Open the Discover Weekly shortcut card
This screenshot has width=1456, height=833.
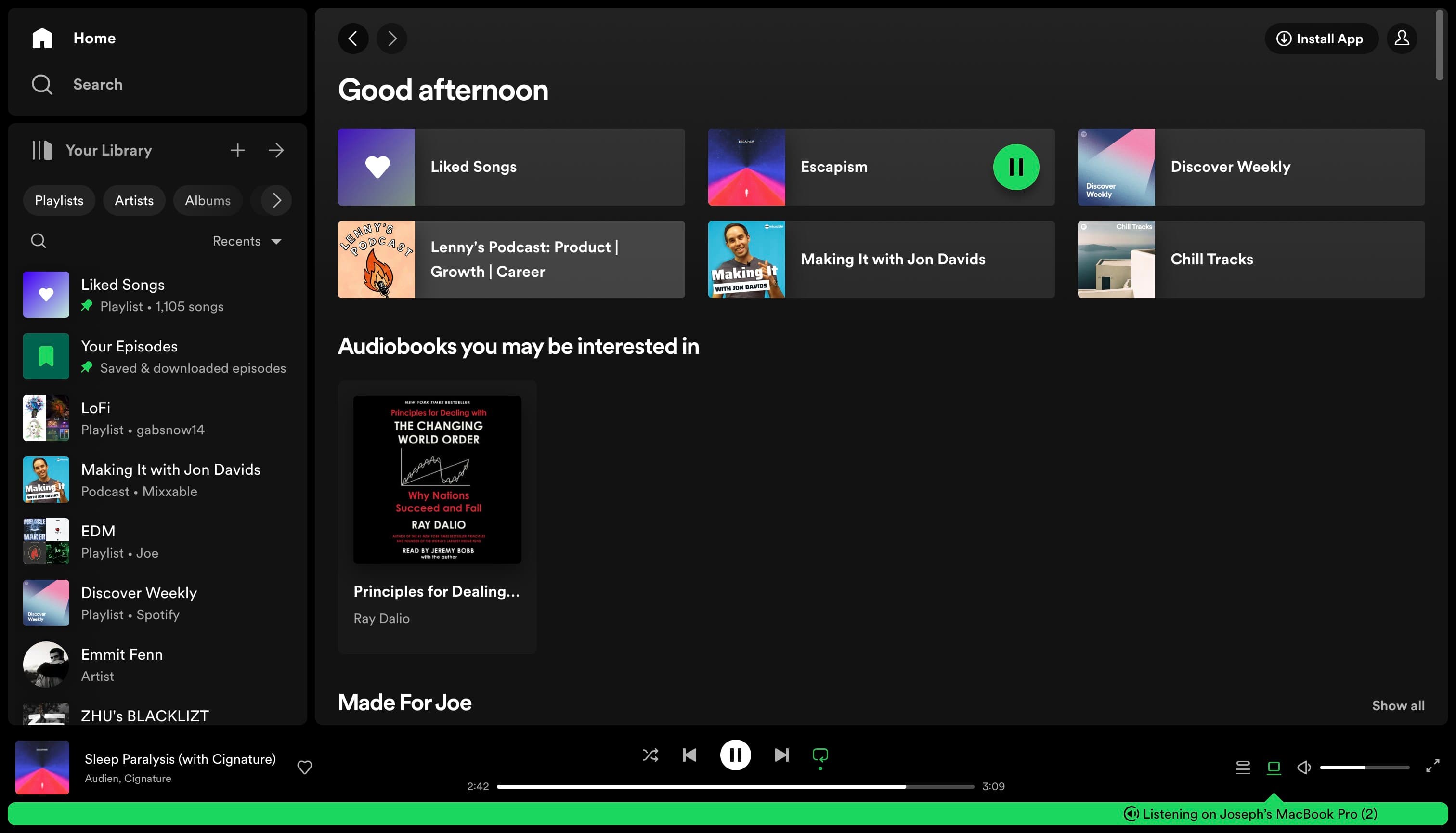point(1251,167)
